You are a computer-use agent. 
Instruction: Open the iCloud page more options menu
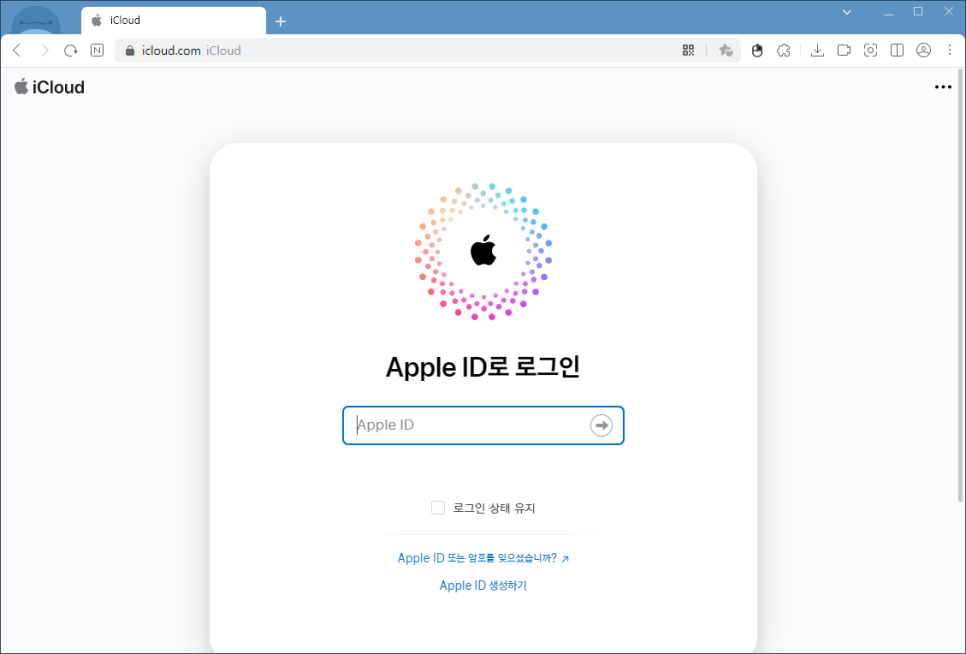click(x=943, y=87)
